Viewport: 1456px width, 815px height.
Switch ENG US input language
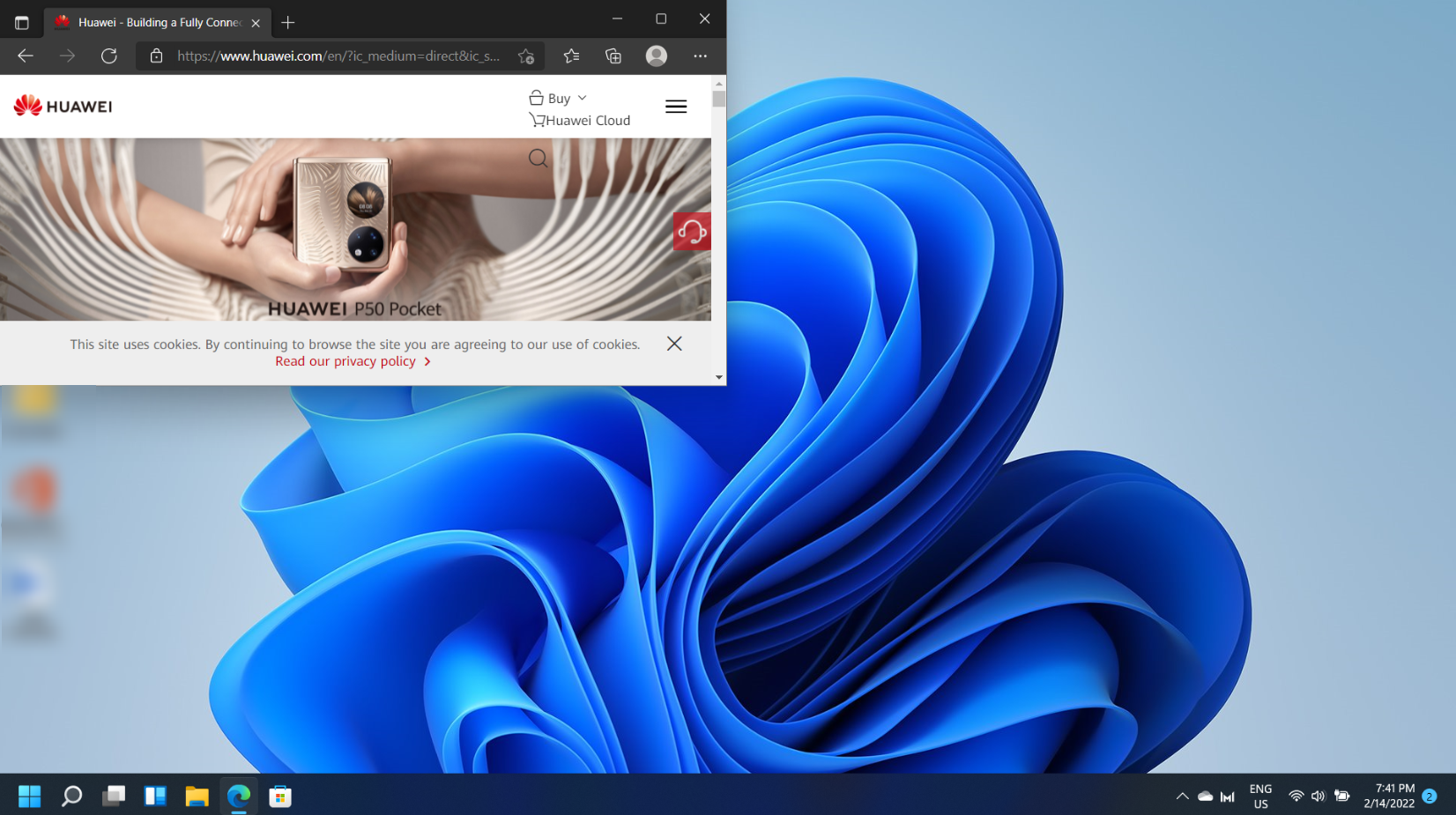(1261, 796)
